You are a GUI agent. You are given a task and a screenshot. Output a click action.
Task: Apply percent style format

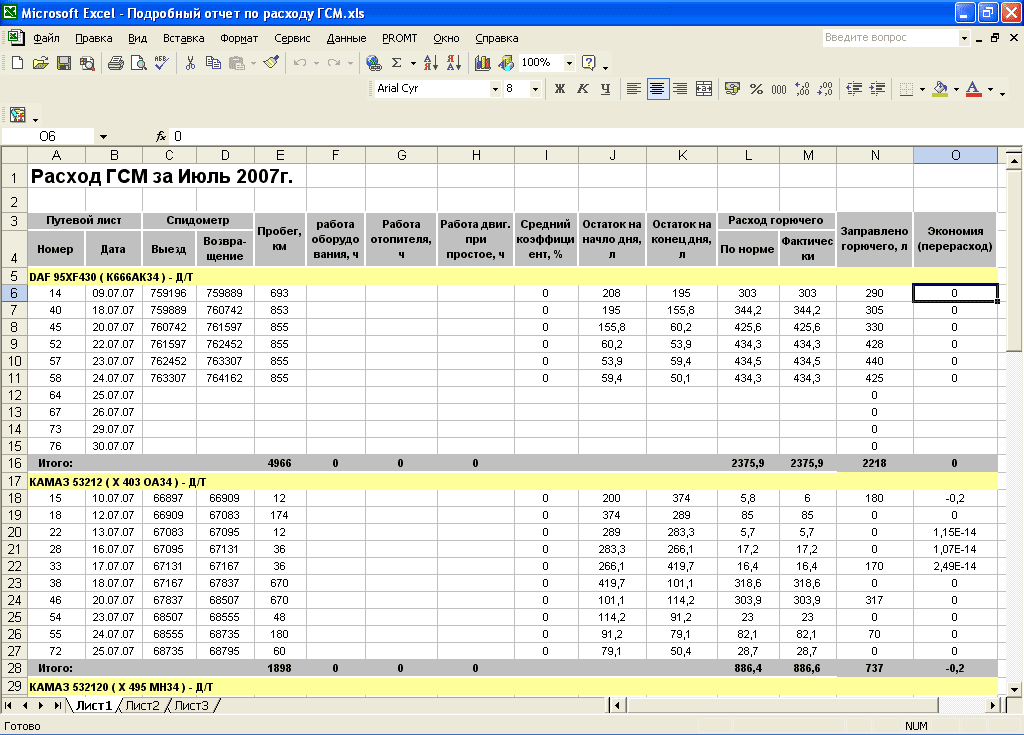pos(756,89)
